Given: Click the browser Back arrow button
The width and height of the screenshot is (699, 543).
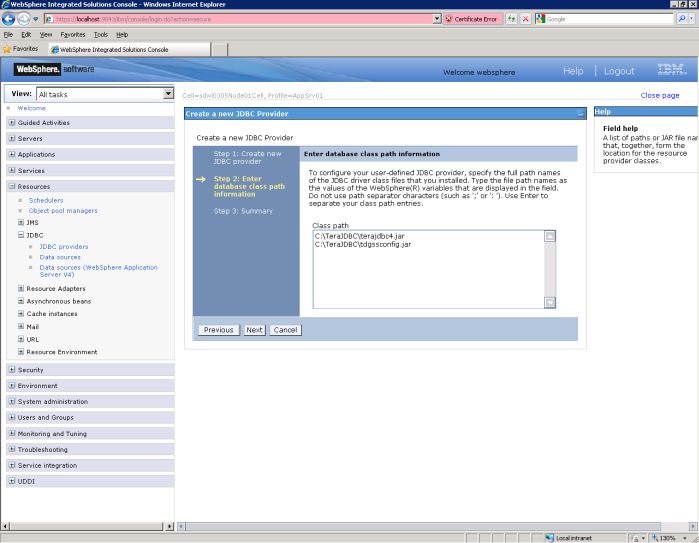Looking at the screenshot, I should coord(8,19).
